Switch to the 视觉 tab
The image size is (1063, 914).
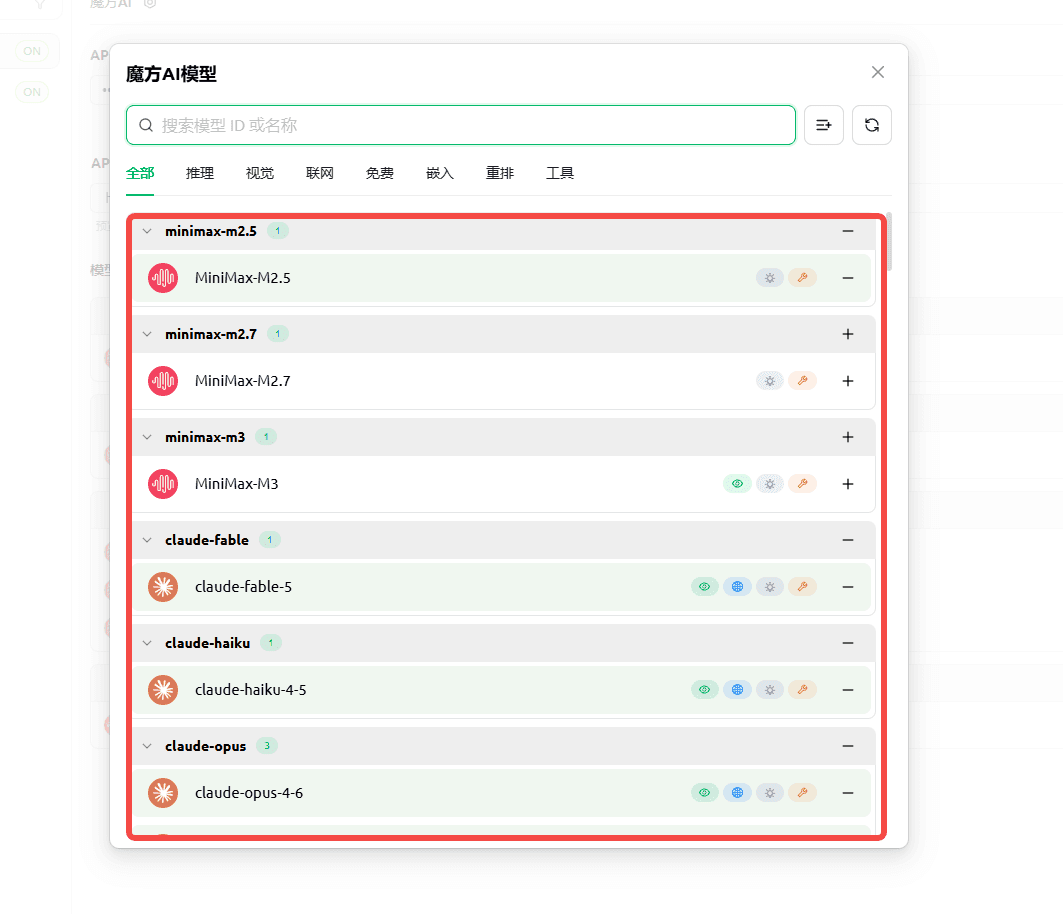point(260,174)
